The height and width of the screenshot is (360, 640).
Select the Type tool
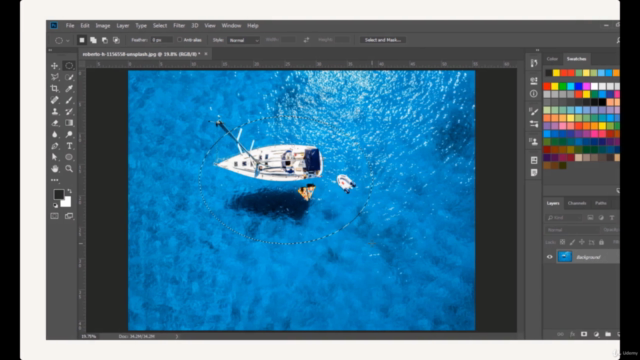(x=69, y=146)
